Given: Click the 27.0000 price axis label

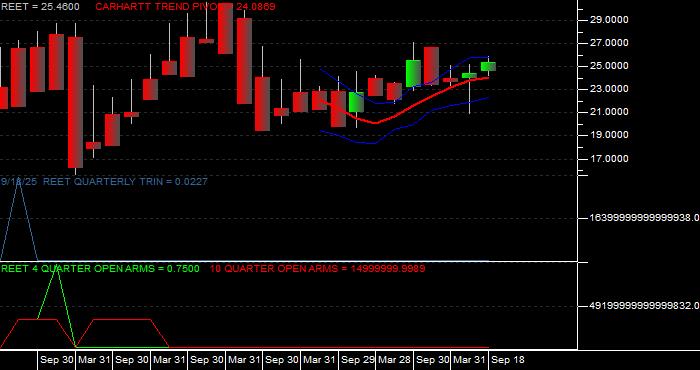Looking at the screenshot, I should tap(609, 43).
